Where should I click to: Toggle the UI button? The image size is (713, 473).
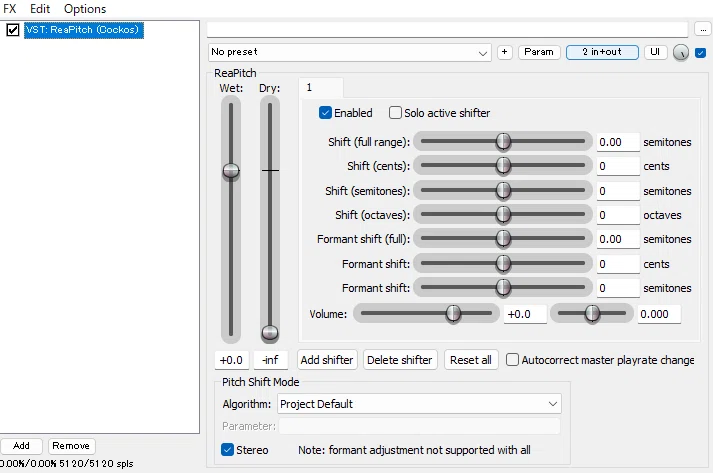(655, 52)
